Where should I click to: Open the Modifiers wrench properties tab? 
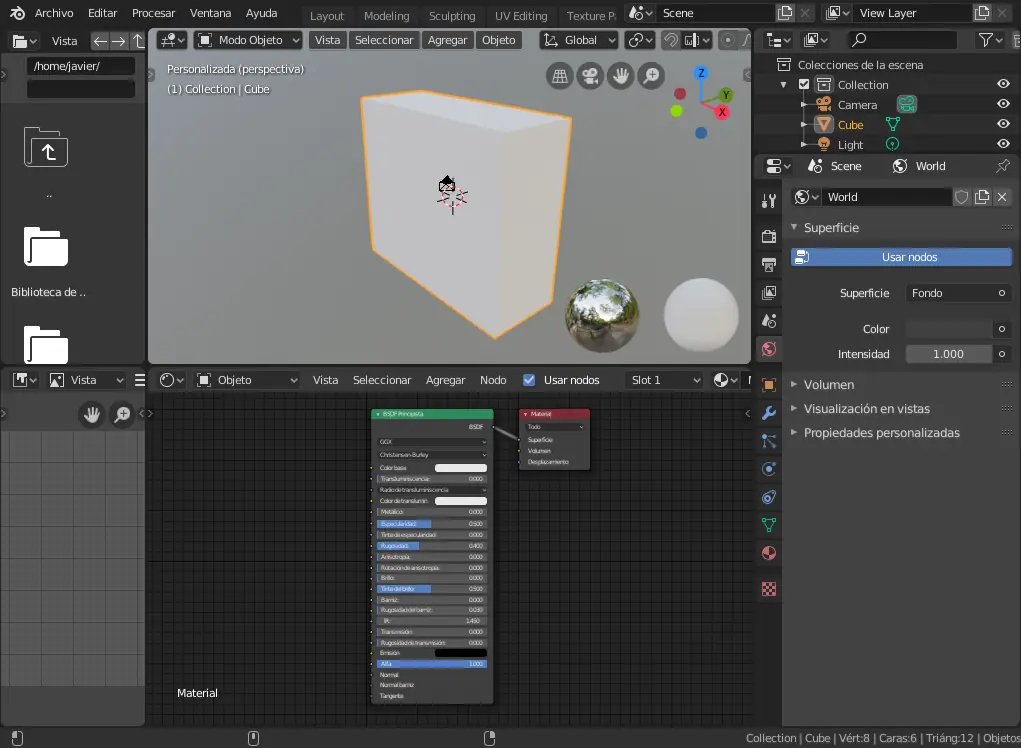768,413
